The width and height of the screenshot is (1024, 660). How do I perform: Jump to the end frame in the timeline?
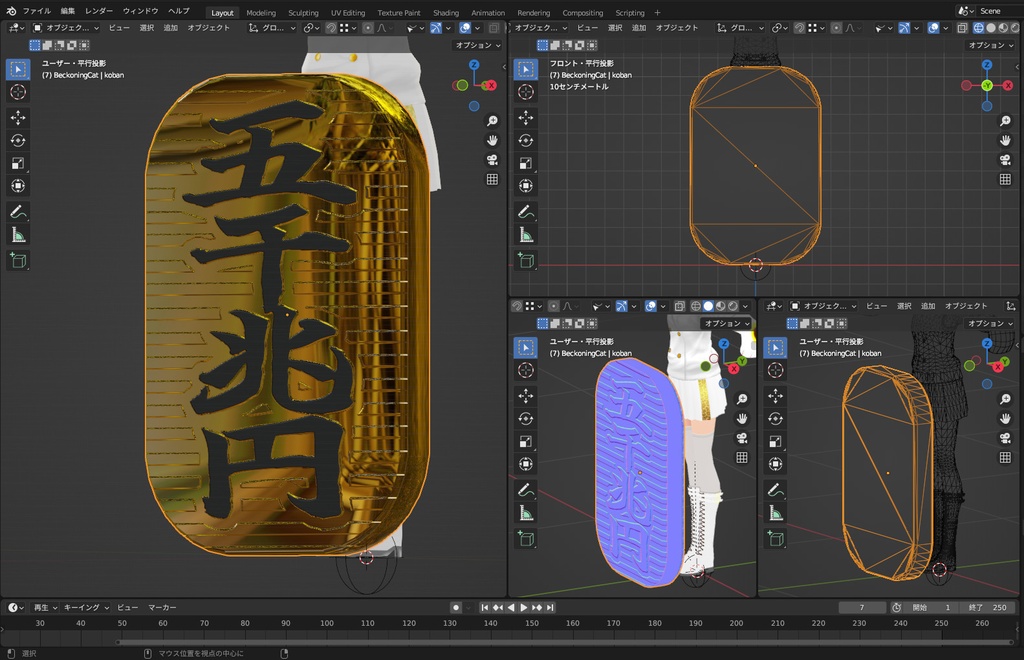click(550, 607)
